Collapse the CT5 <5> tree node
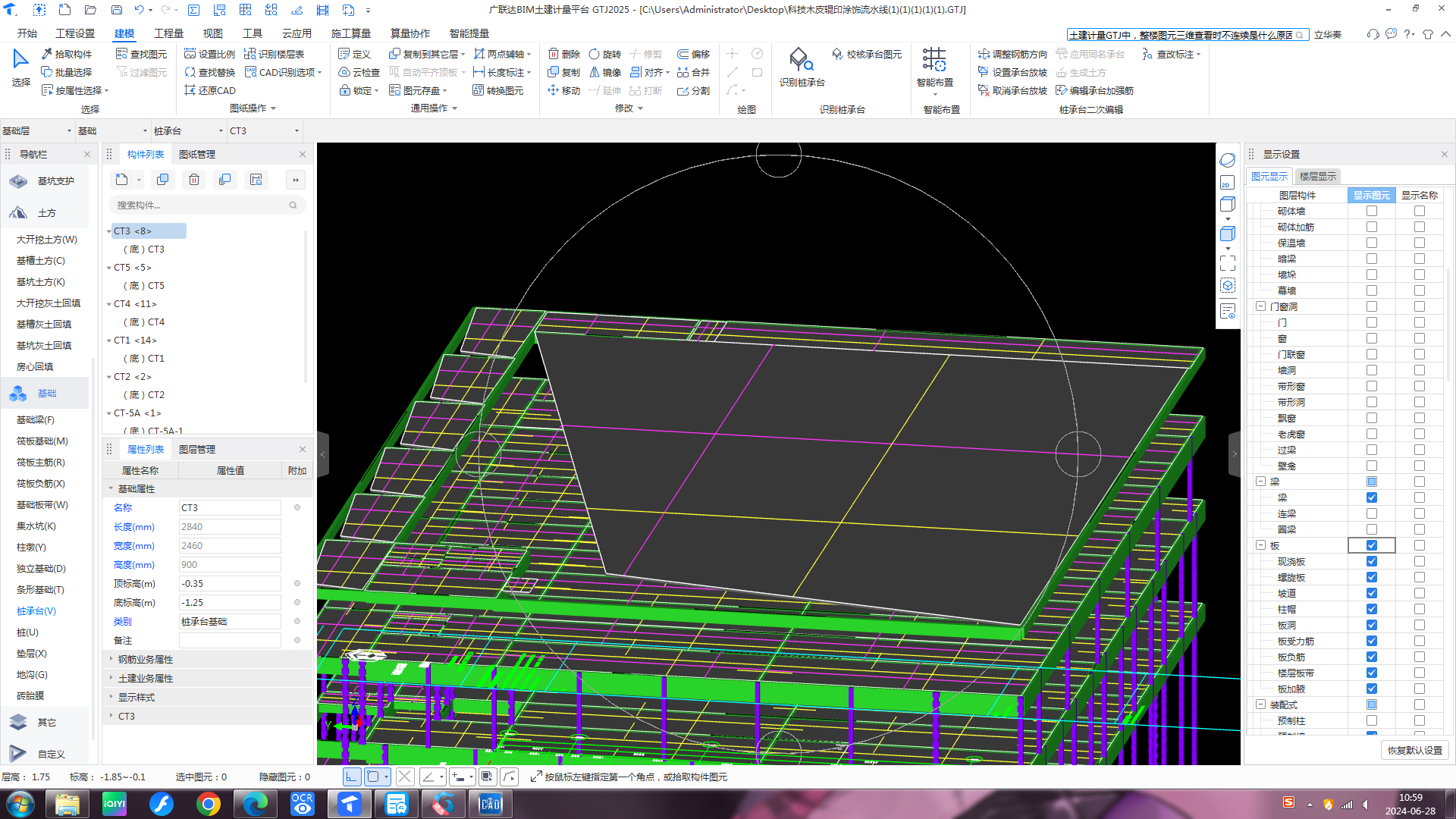This screenshot has width=1456, height=819. (x=109, y=268)
